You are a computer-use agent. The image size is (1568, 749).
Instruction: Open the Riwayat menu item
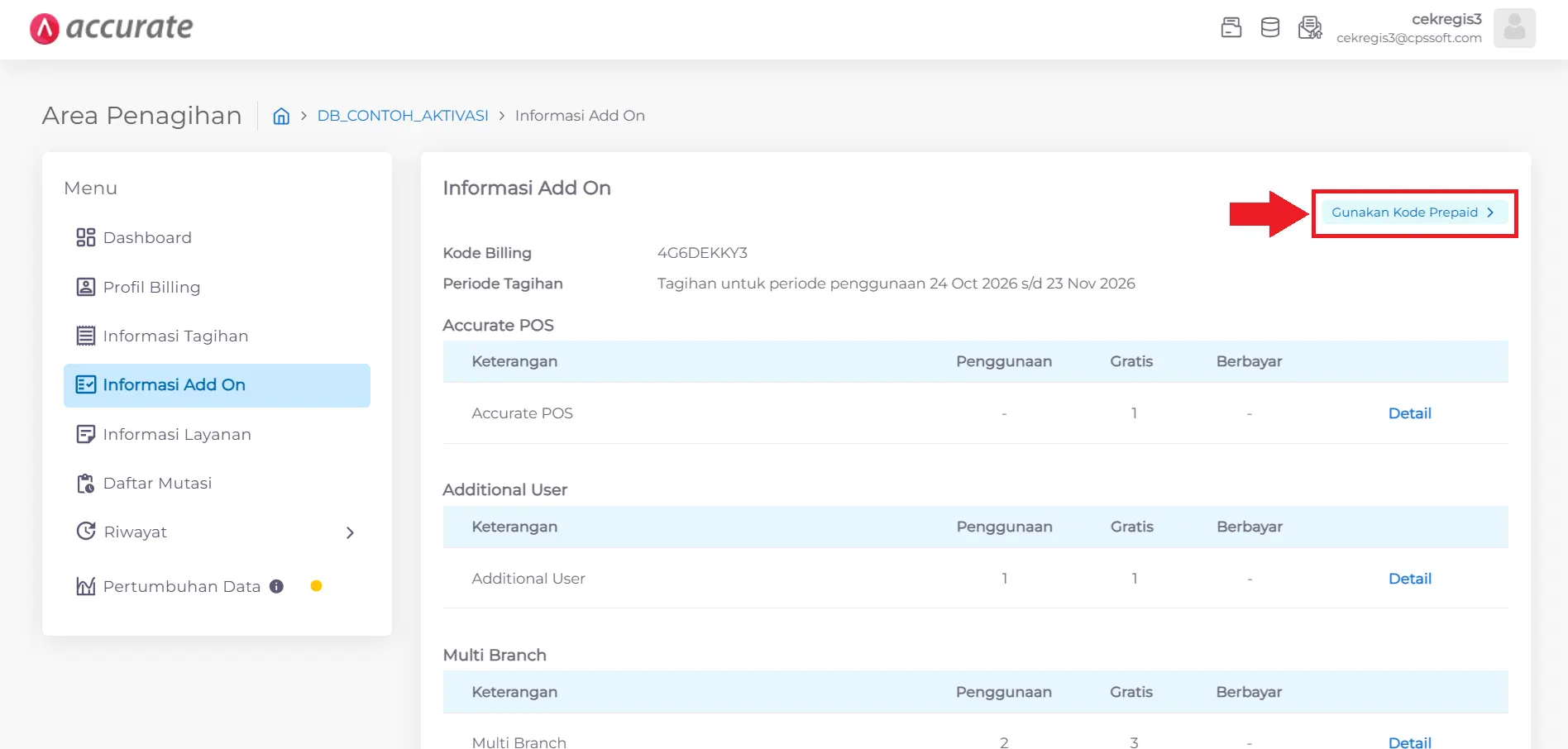[217, 532]
